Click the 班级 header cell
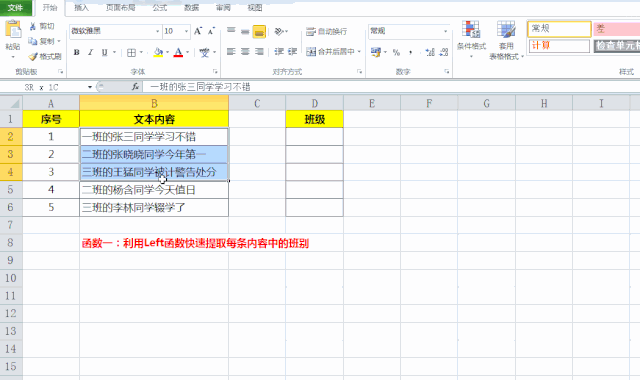Image resolution: width=640 pixels, height=380 pixels. tap(315, 119)
